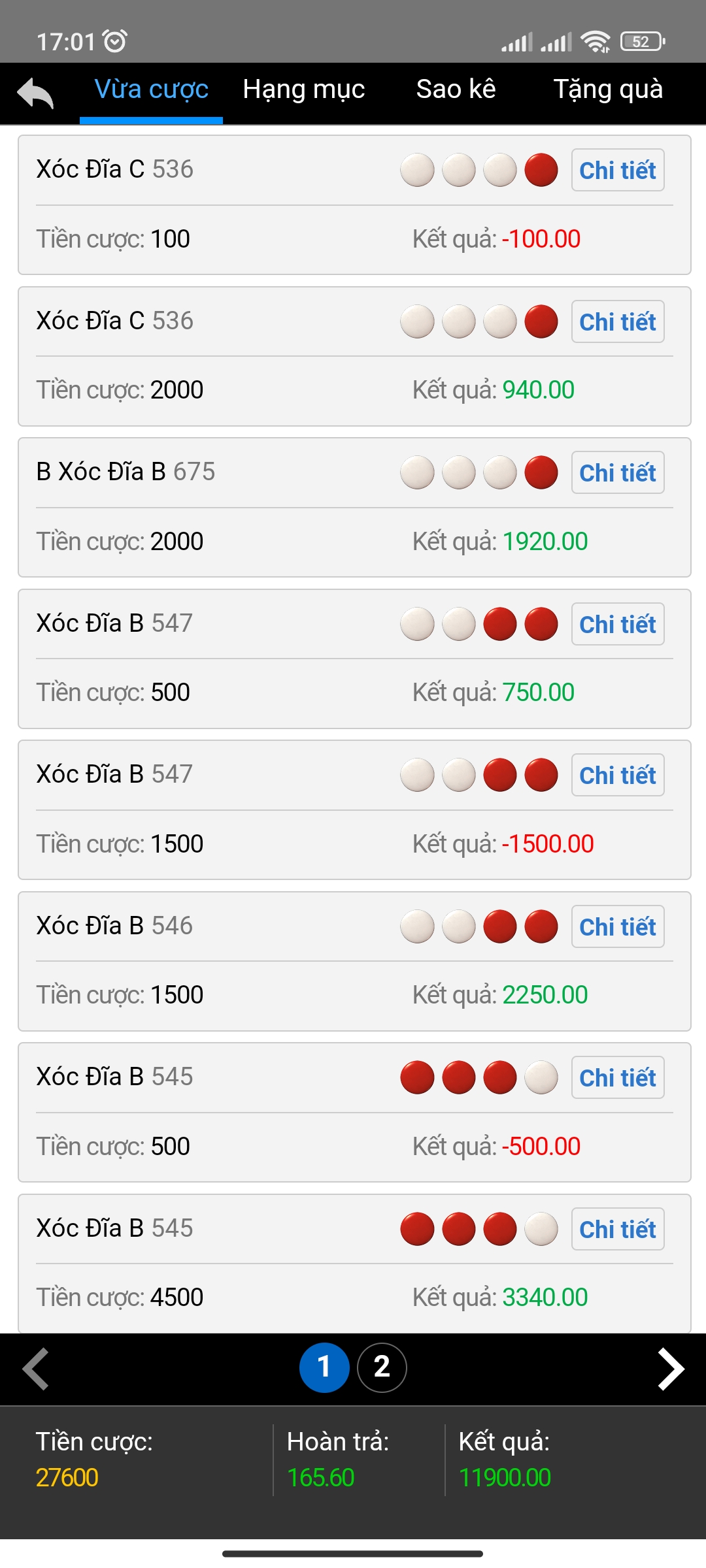The width and height of the screenshot is (706, 1568).
Task: Tap the Hoàn trả 165.60 summary
Action: pos(337,1460)
